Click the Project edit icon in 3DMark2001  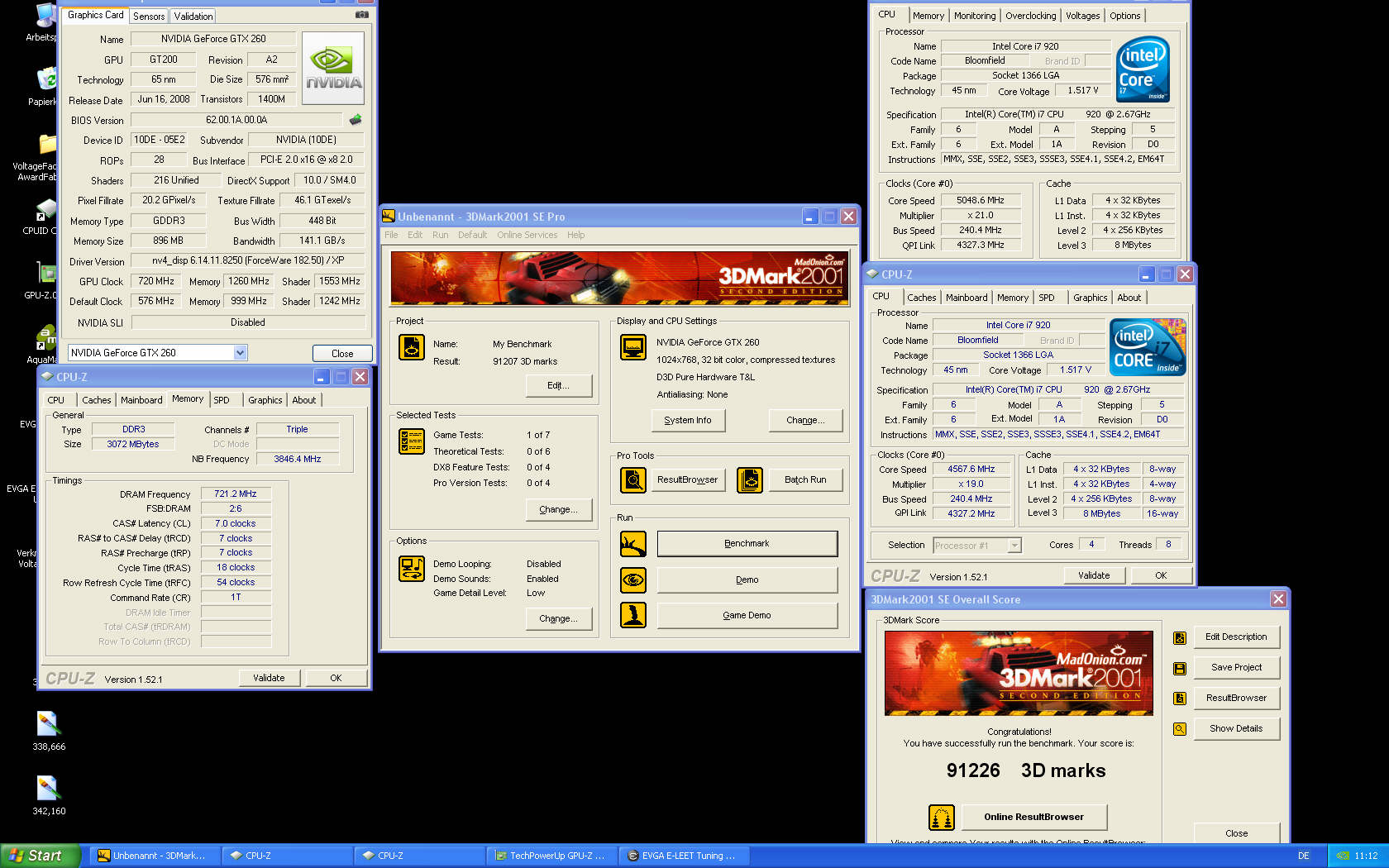click(411, 347)
